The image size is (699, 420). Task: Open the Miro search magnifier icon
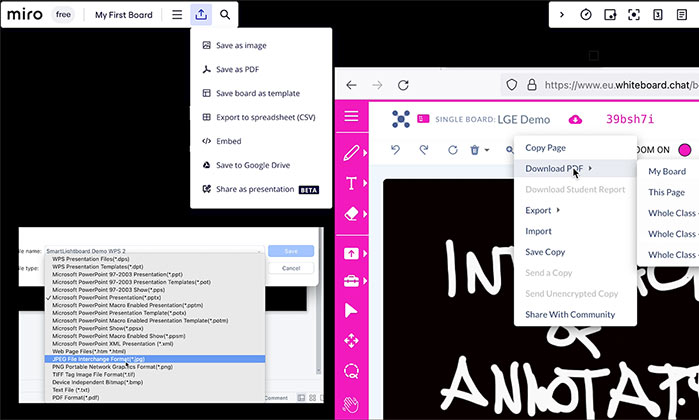[226, 15]
